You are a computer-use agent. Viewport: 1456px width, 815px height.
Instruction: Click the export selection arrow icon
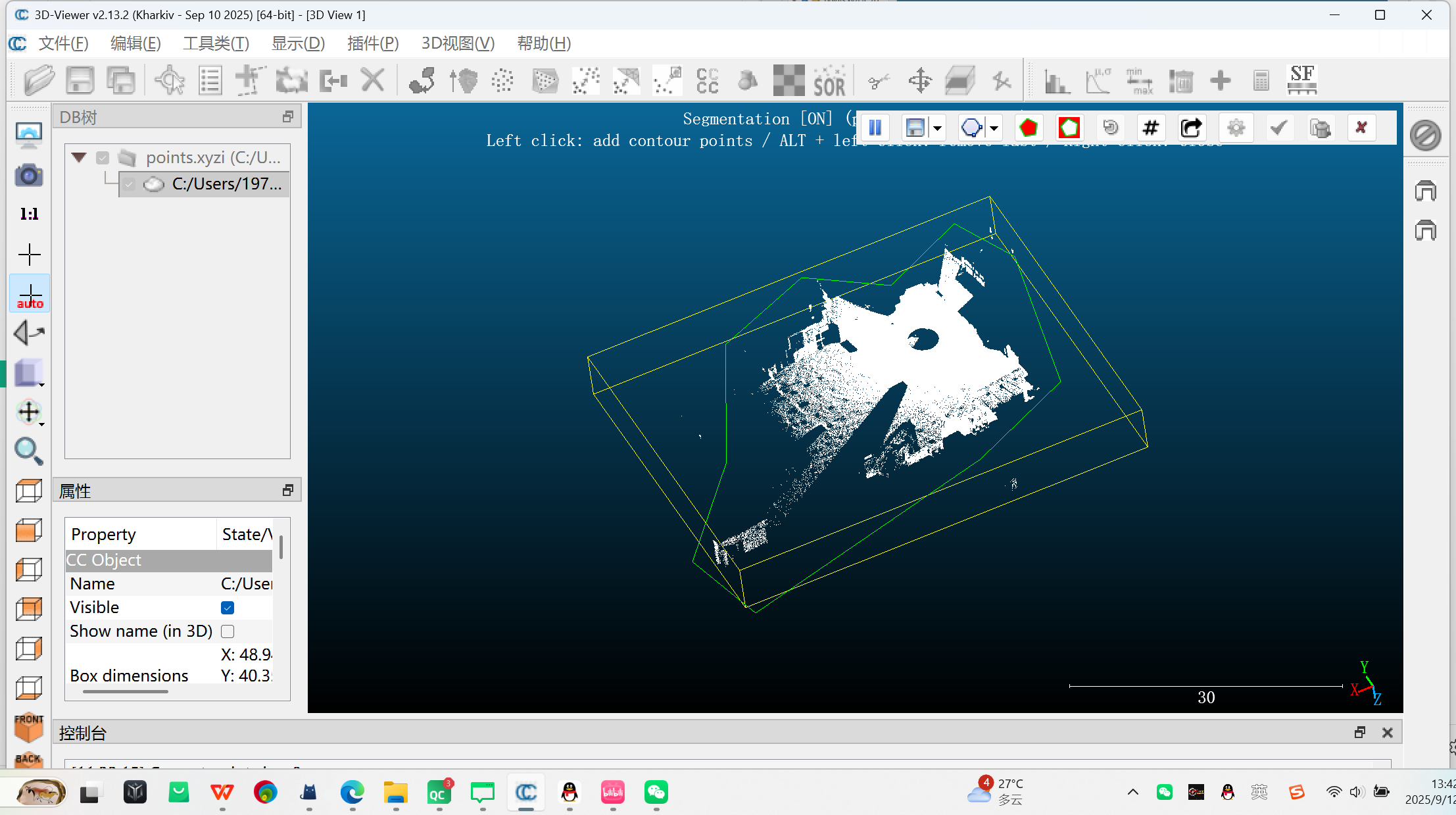tap(1192, 128)
